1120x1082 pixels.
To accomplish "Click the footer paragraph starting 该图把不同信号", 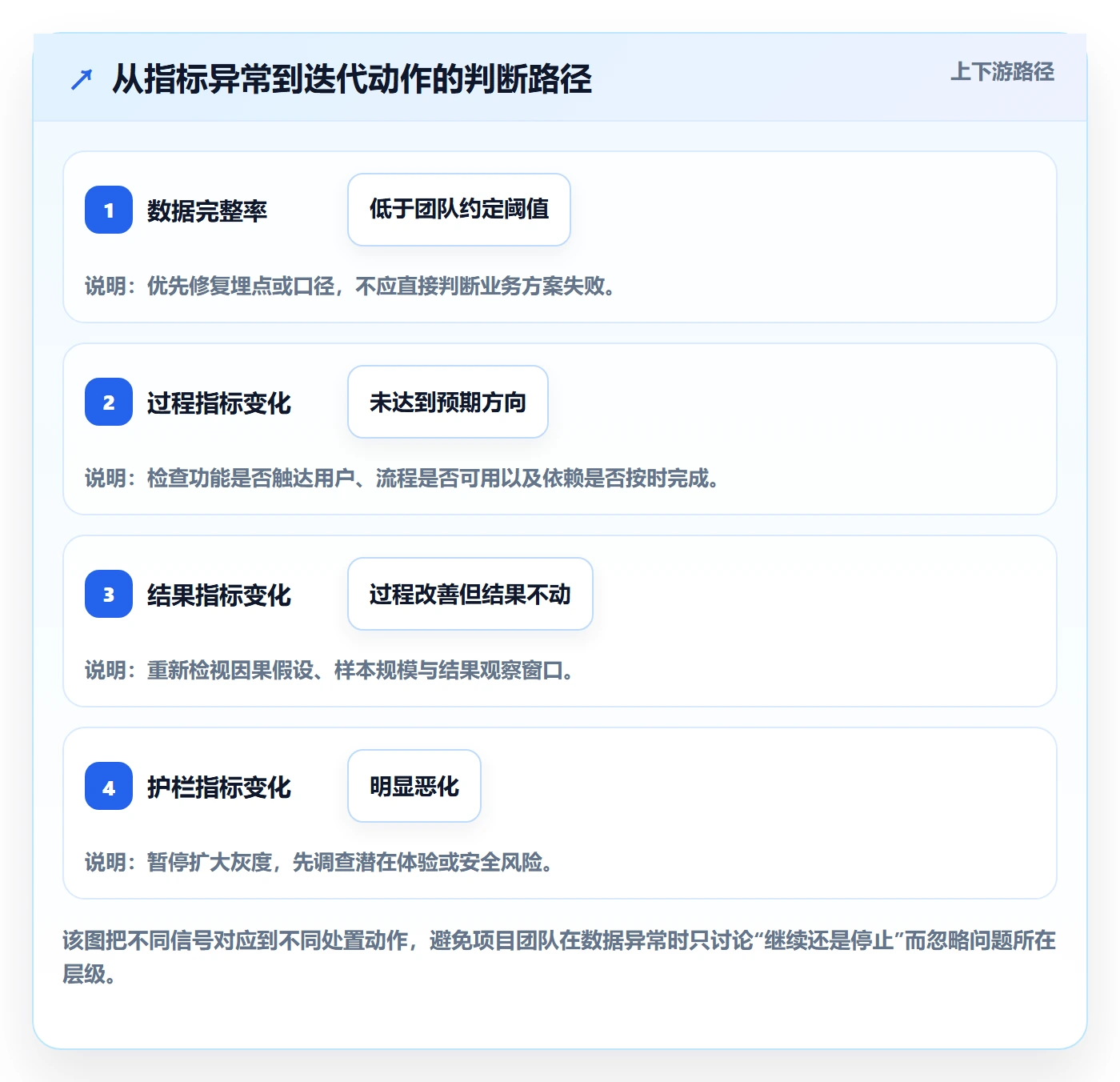I will click(559, 956).
